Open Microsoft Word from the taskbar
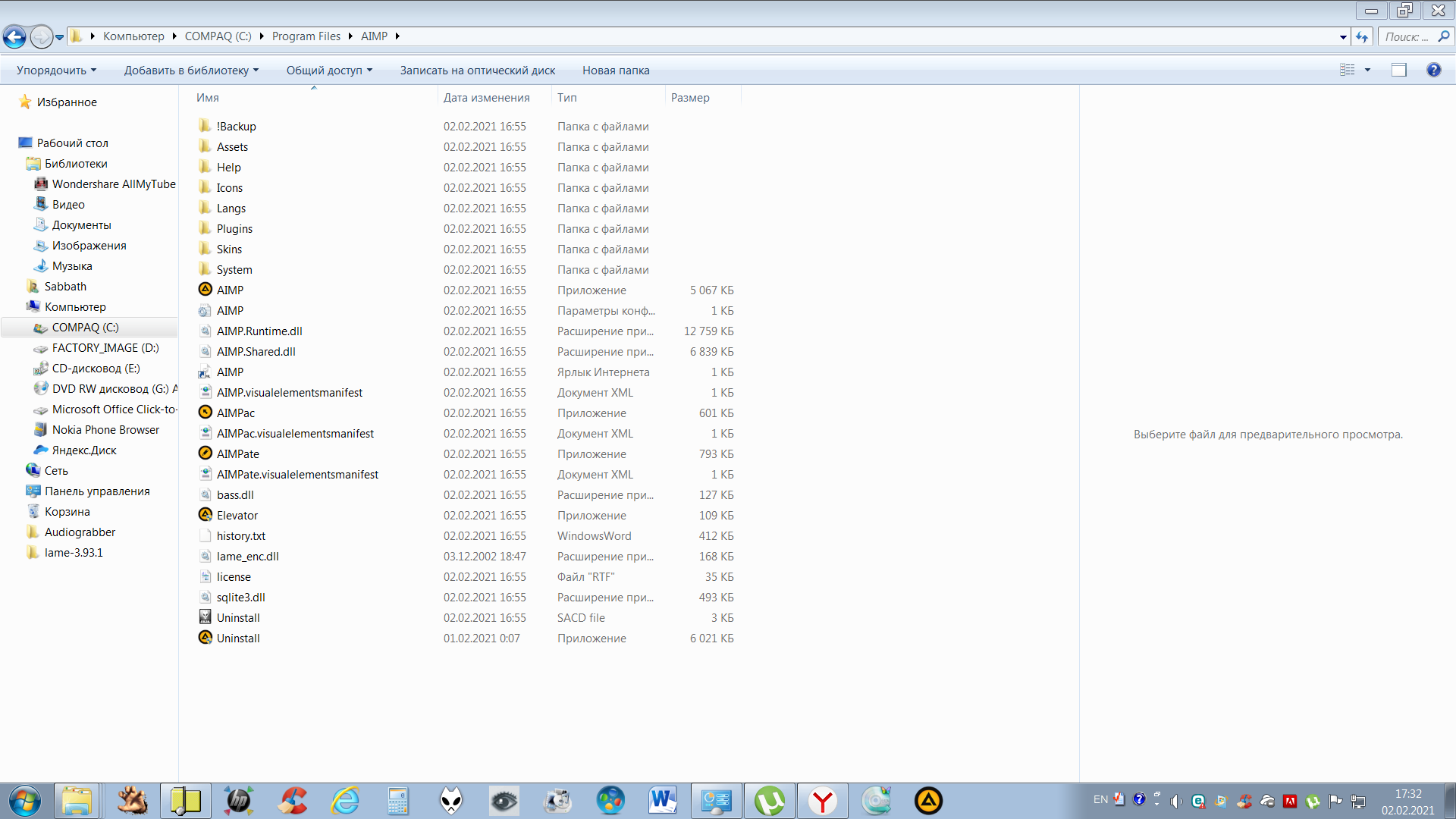This screenshot has height=819, width=1456. 663,801
